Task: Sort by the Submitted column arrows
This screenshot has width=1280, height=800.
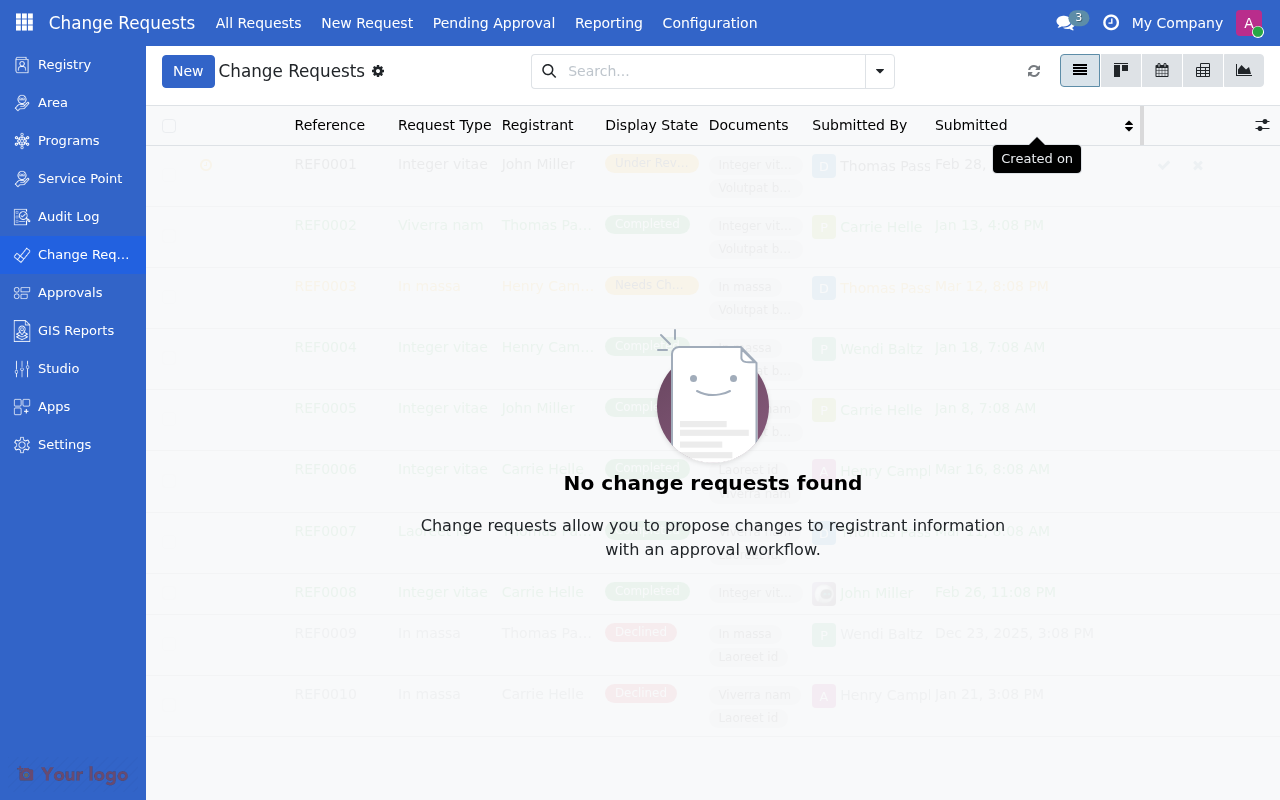Action: [x=1129, y=125]
